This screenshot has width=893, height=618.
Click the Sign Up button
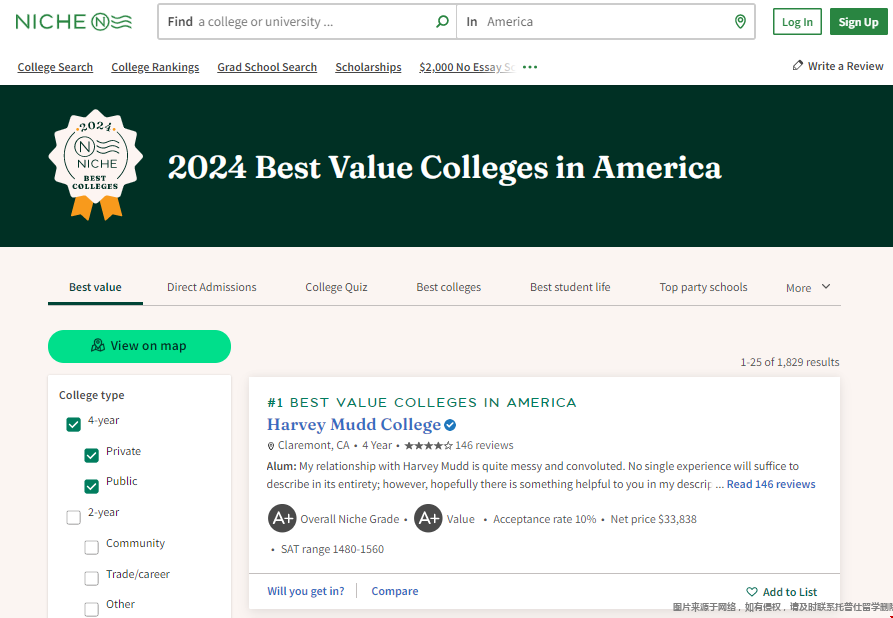858,22
